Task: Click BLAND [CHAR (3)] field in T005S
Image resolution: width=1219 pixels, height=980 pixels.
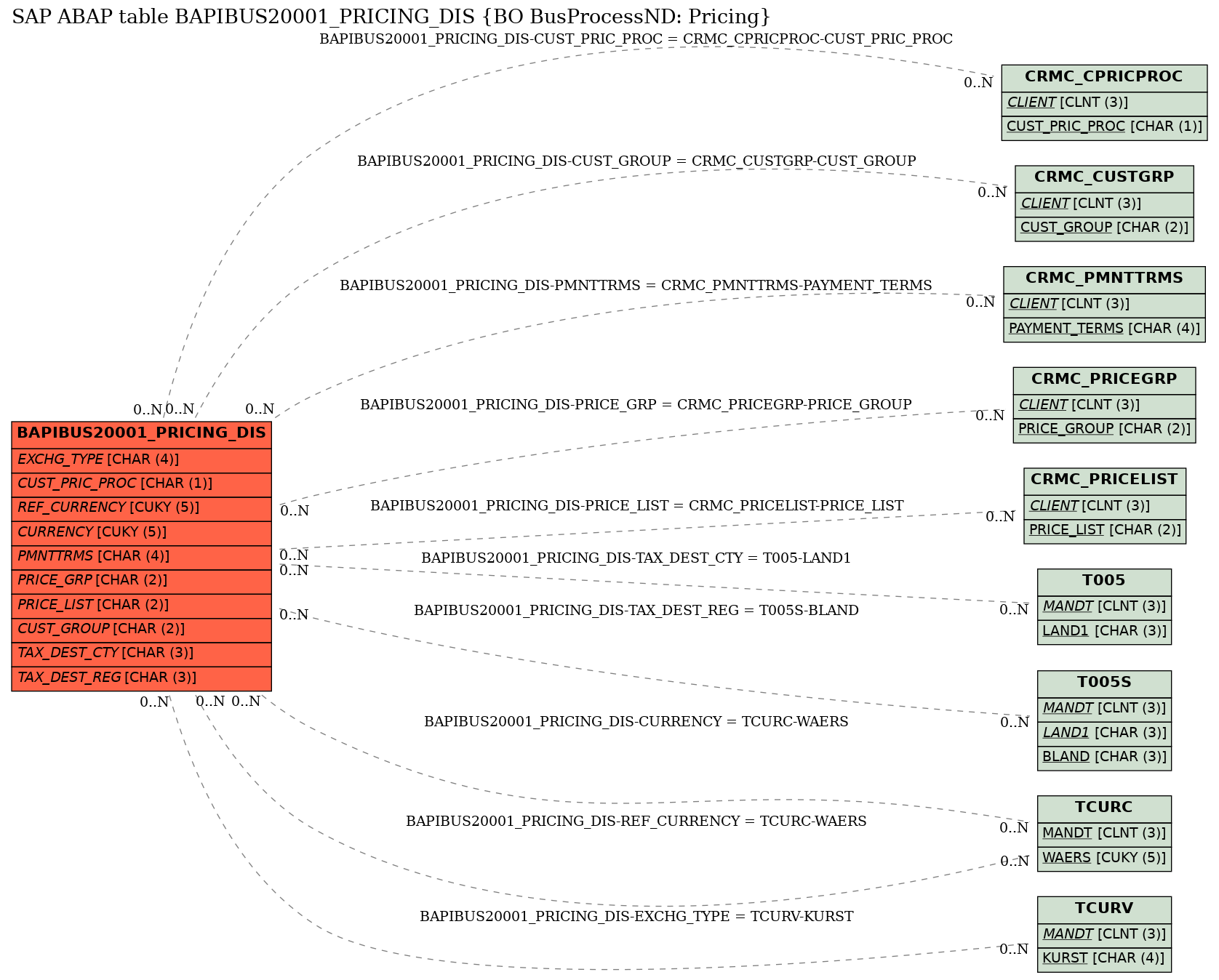Action: pos(1104,758)
